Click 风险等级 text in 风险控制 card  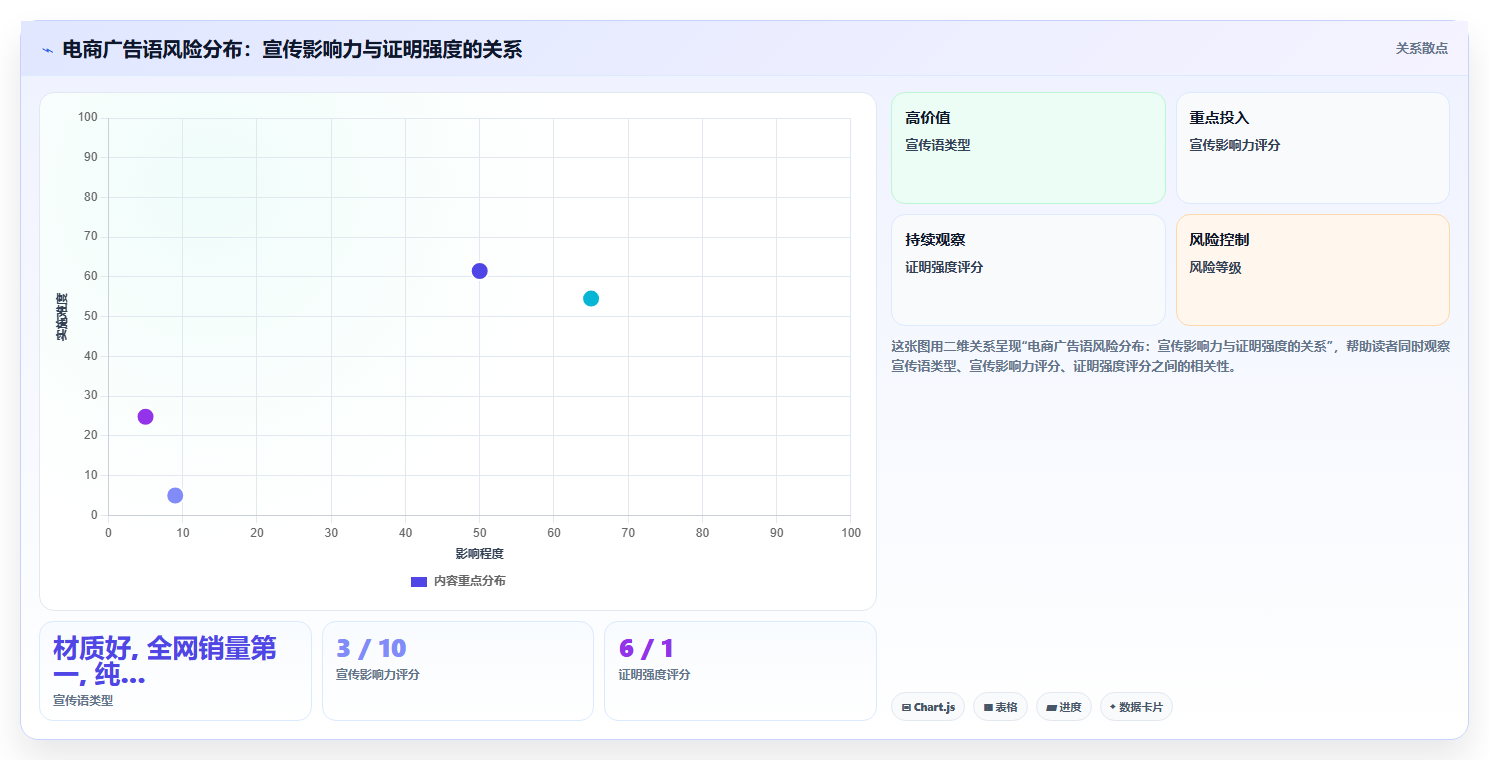(x=1215, y=267)
